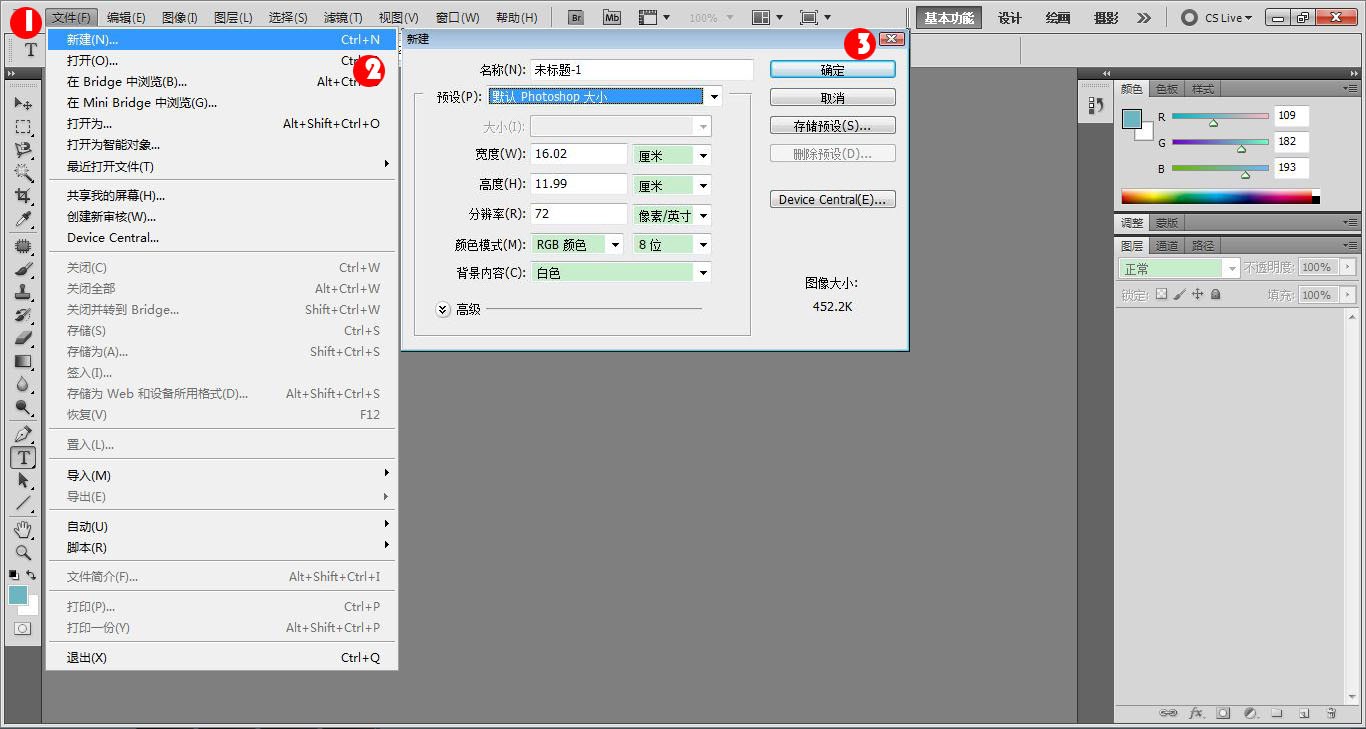This screenshot has width=1366, height=729.
Task: Switch to the 色板 tab
Action: [x=1167, y=89]
